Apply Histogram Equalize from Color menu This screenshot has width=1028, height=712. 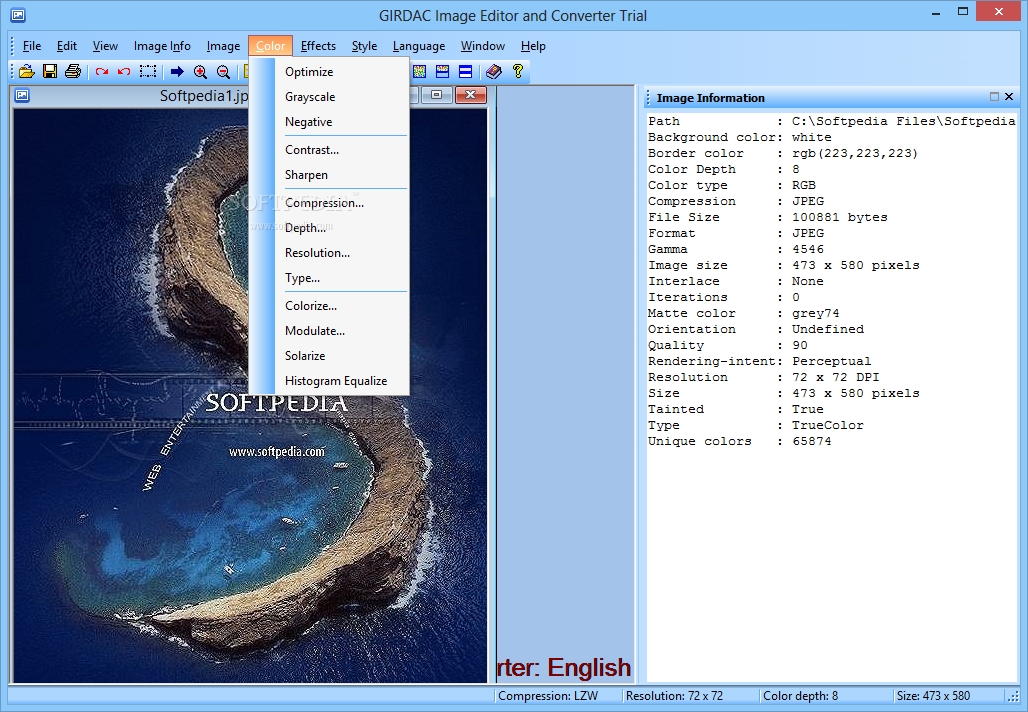pos(329,381)
